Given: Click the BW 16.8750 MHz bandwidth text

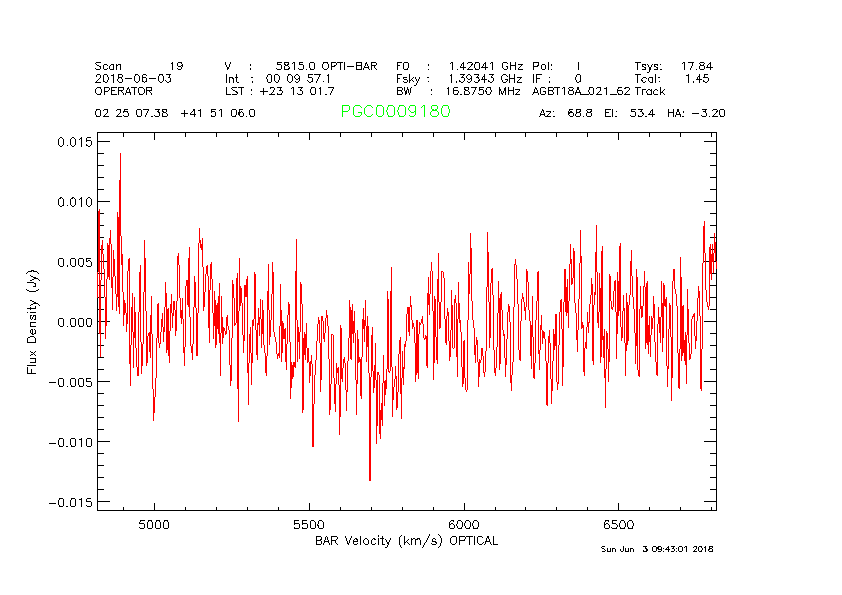Looking at the screenshot, I should pyautogui.click(x=458, y=90).
